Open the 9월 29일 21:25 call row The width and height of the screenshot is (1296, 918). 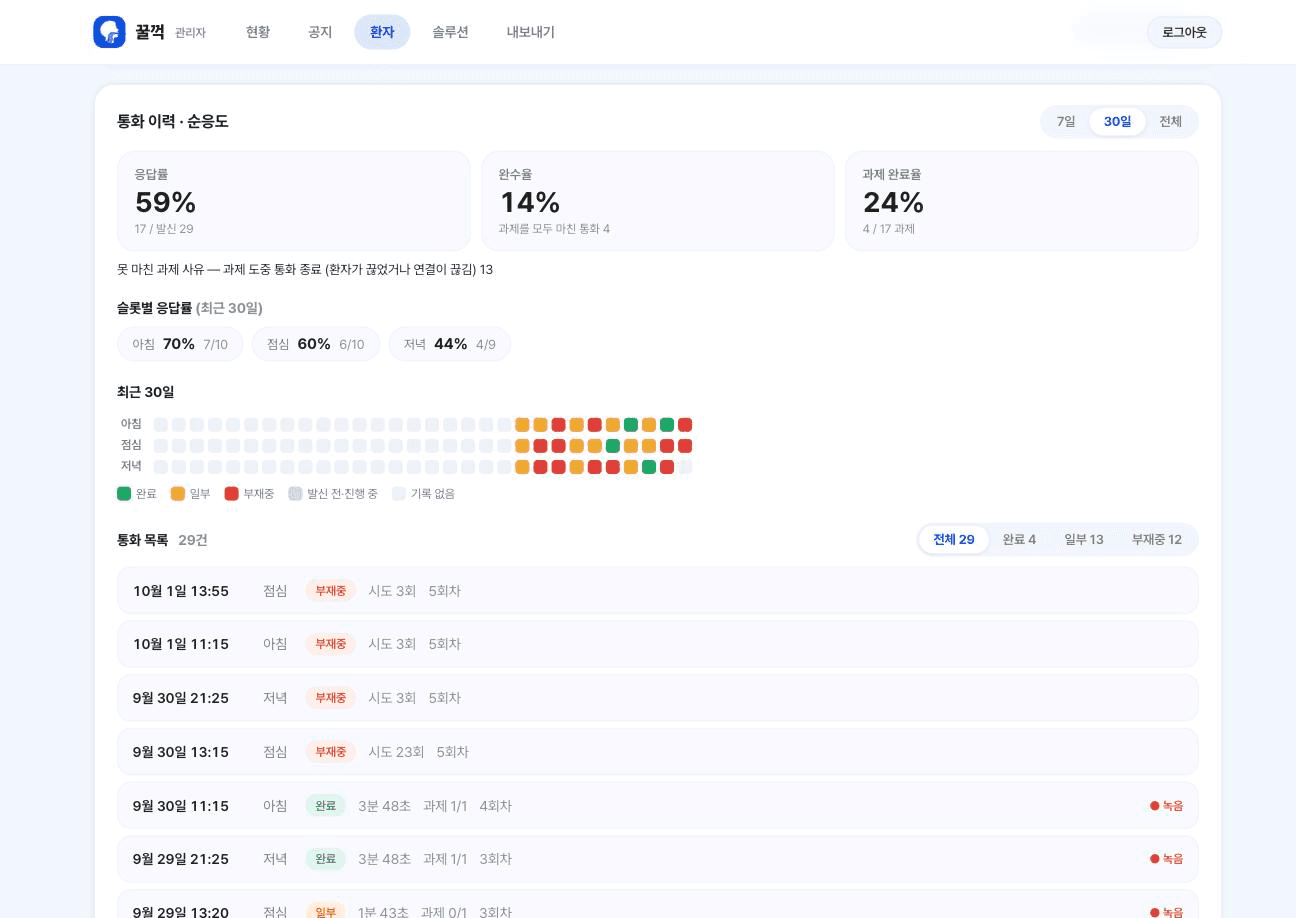[x=658, y=859]
